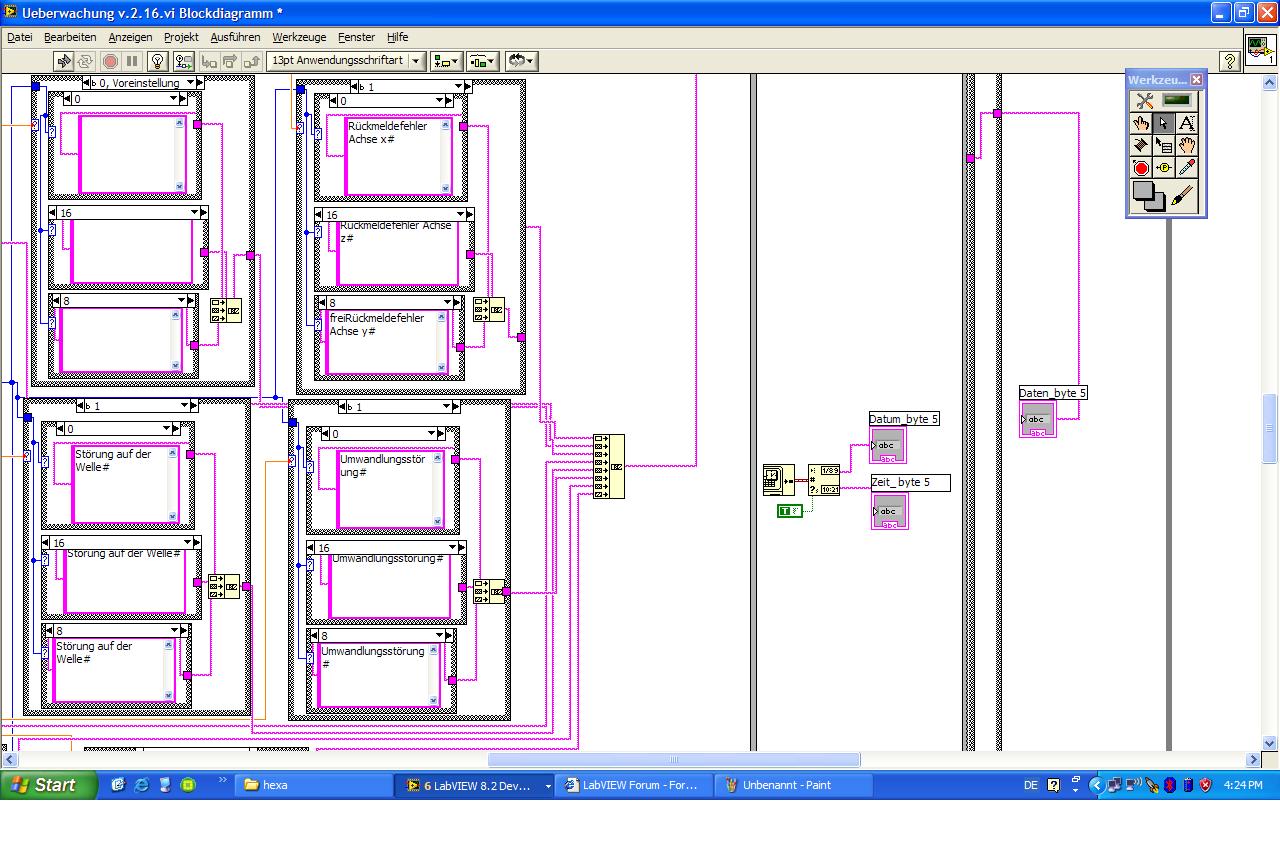Click the Step Into toolbar button
Viewport: 1280px width, 851px height.
(x=208, y=61)
